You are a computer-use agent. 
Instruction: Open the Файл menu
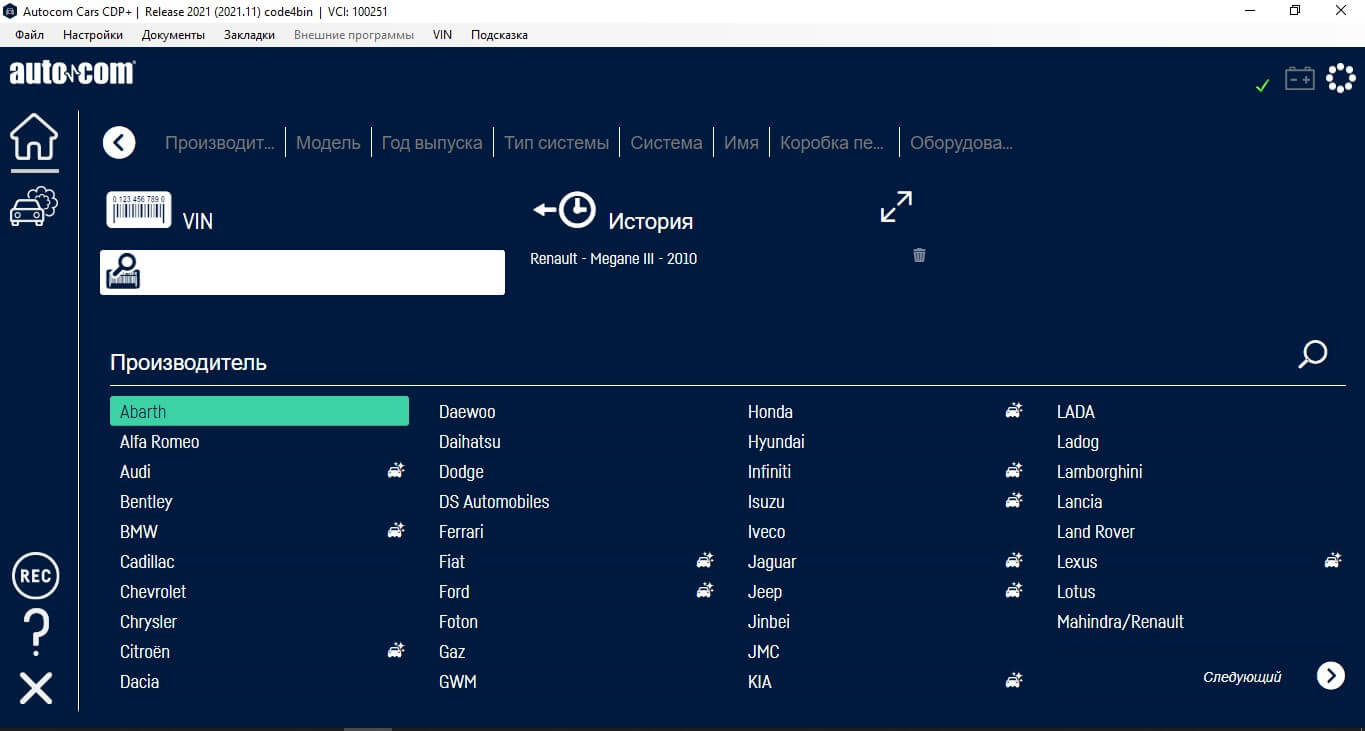[x=30, y=35]
